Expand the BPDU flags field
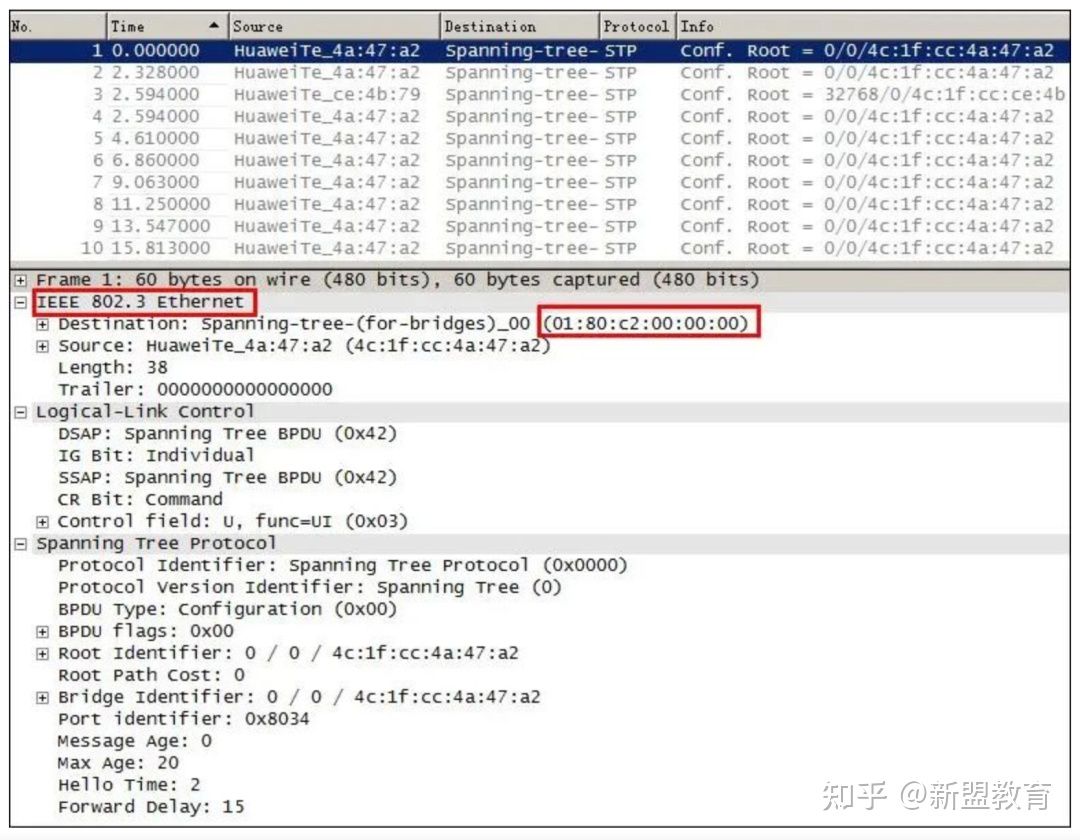 [x=42, y=632]
